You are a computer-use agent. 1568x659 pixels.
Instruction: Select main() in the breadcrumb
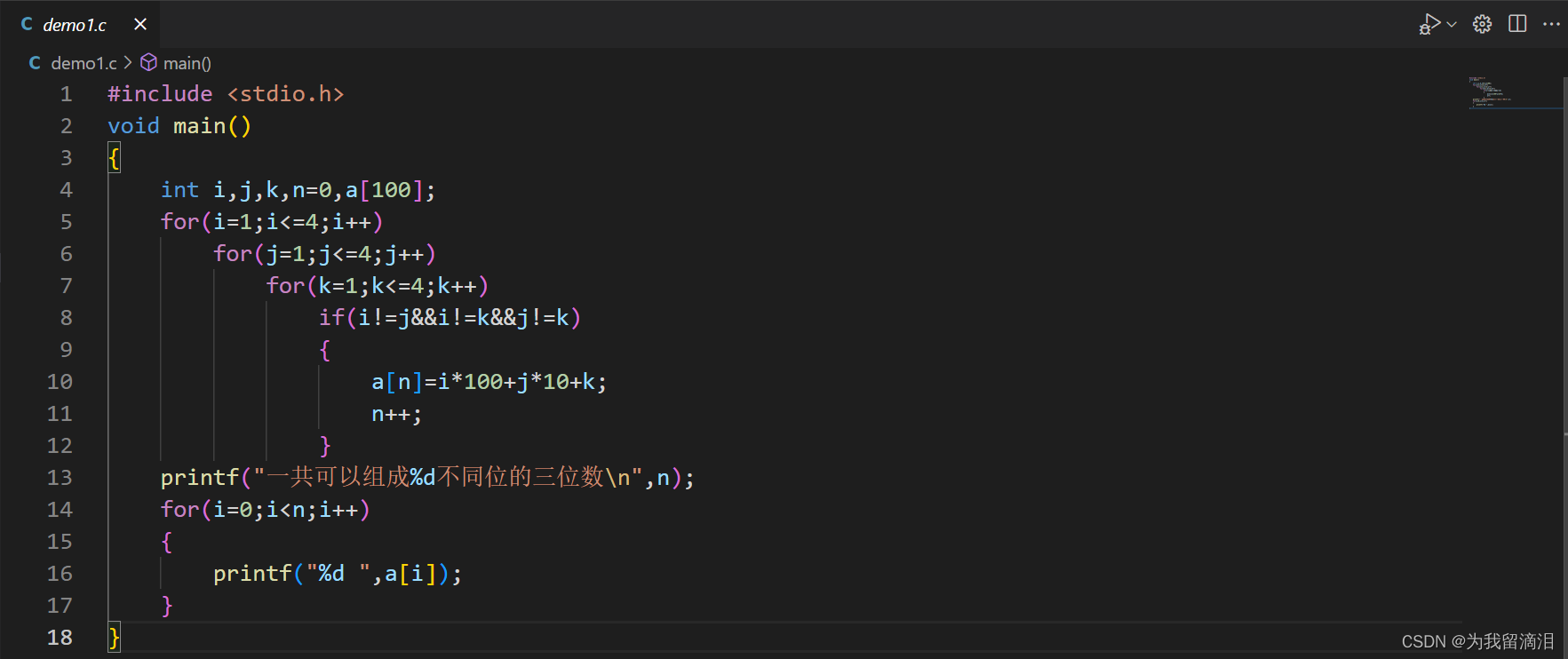pyautogui.click(x=187, y=63)
